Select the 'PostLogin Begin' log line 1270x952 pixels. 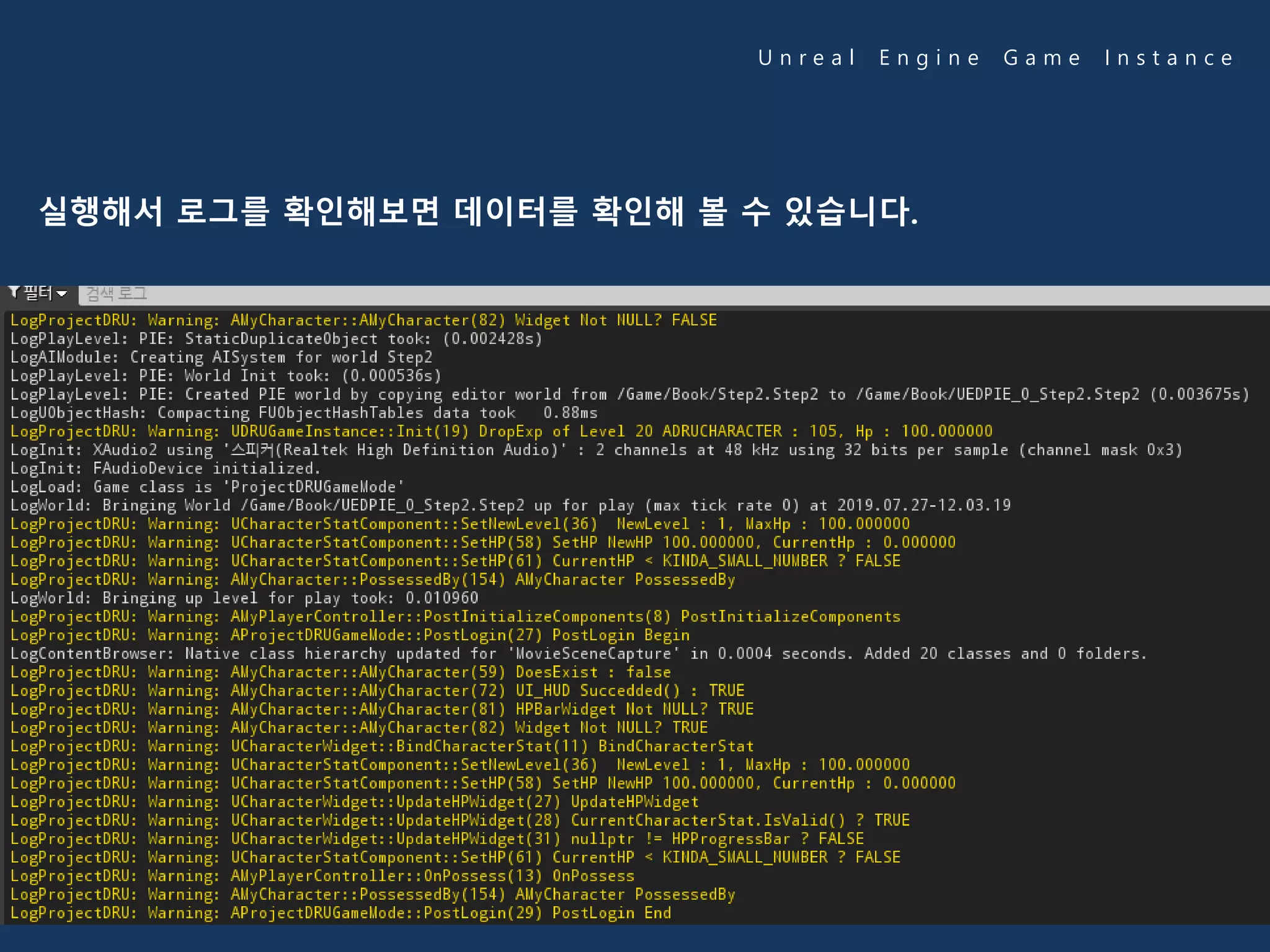coord(350,635)
